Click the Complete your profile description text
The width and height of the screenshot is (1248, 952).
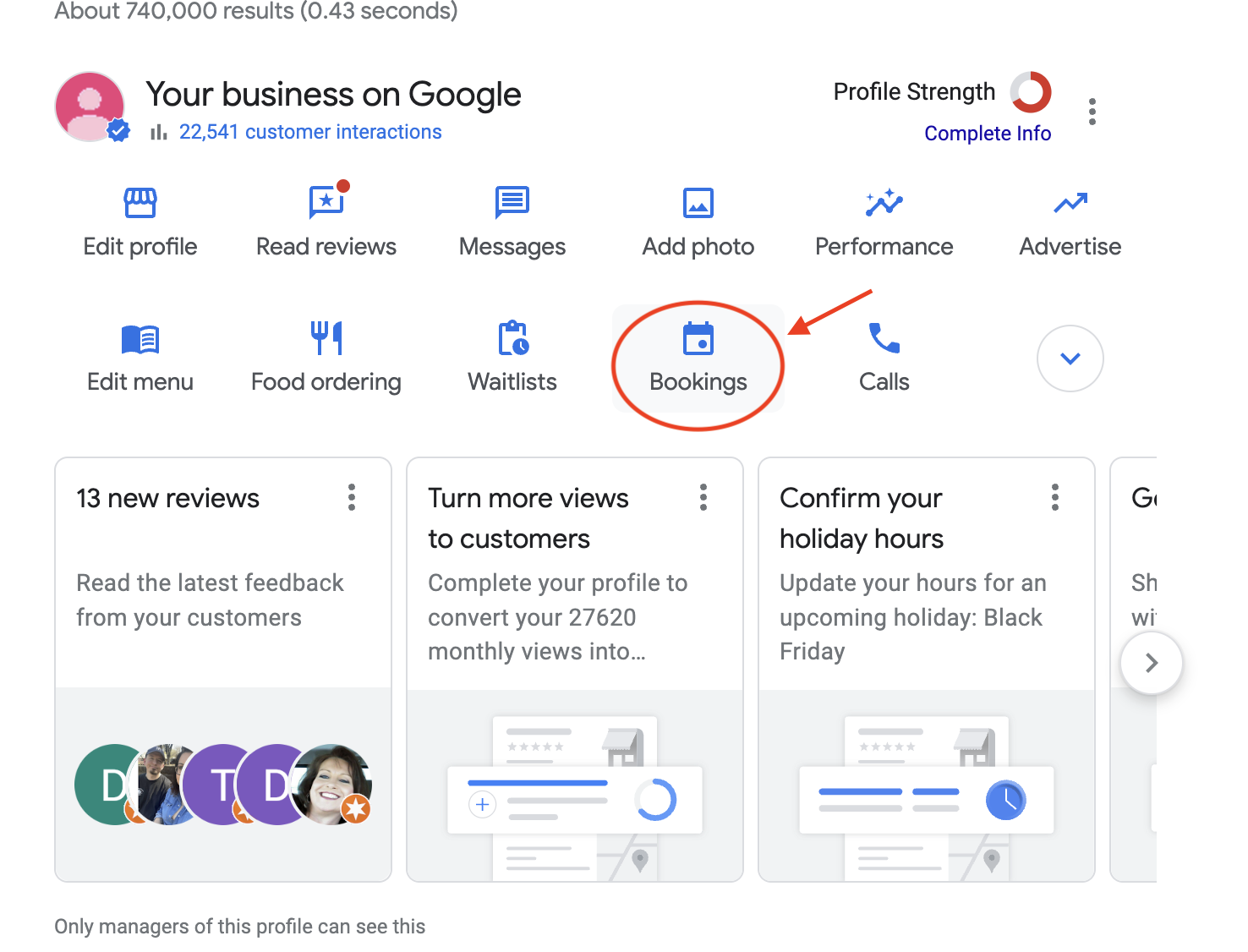[x=558, y=617]
